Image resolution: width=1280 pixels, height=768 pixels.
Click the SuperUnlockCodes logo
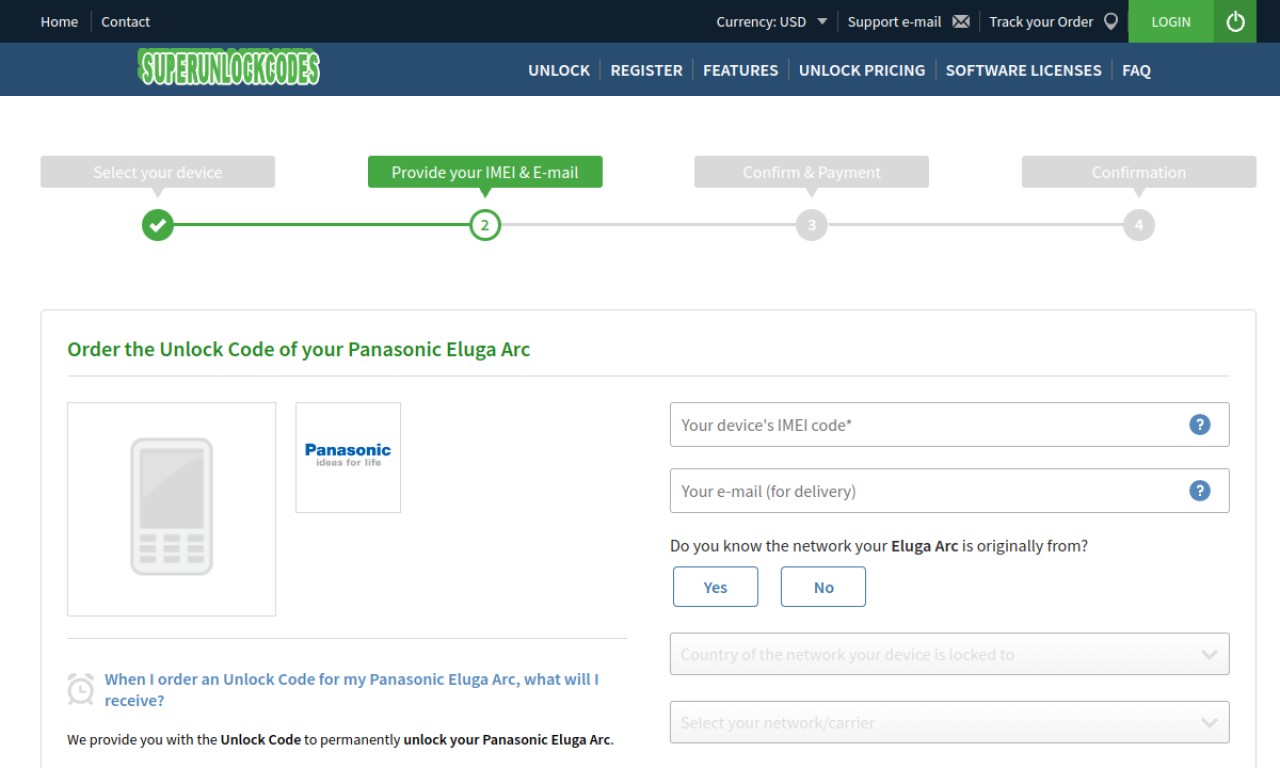click(229, 67)
